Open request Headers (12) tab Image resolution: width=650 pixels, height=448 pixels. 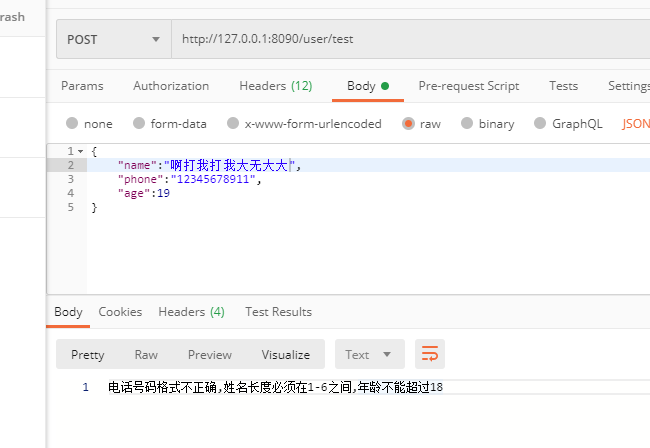[x=275, y=86]
